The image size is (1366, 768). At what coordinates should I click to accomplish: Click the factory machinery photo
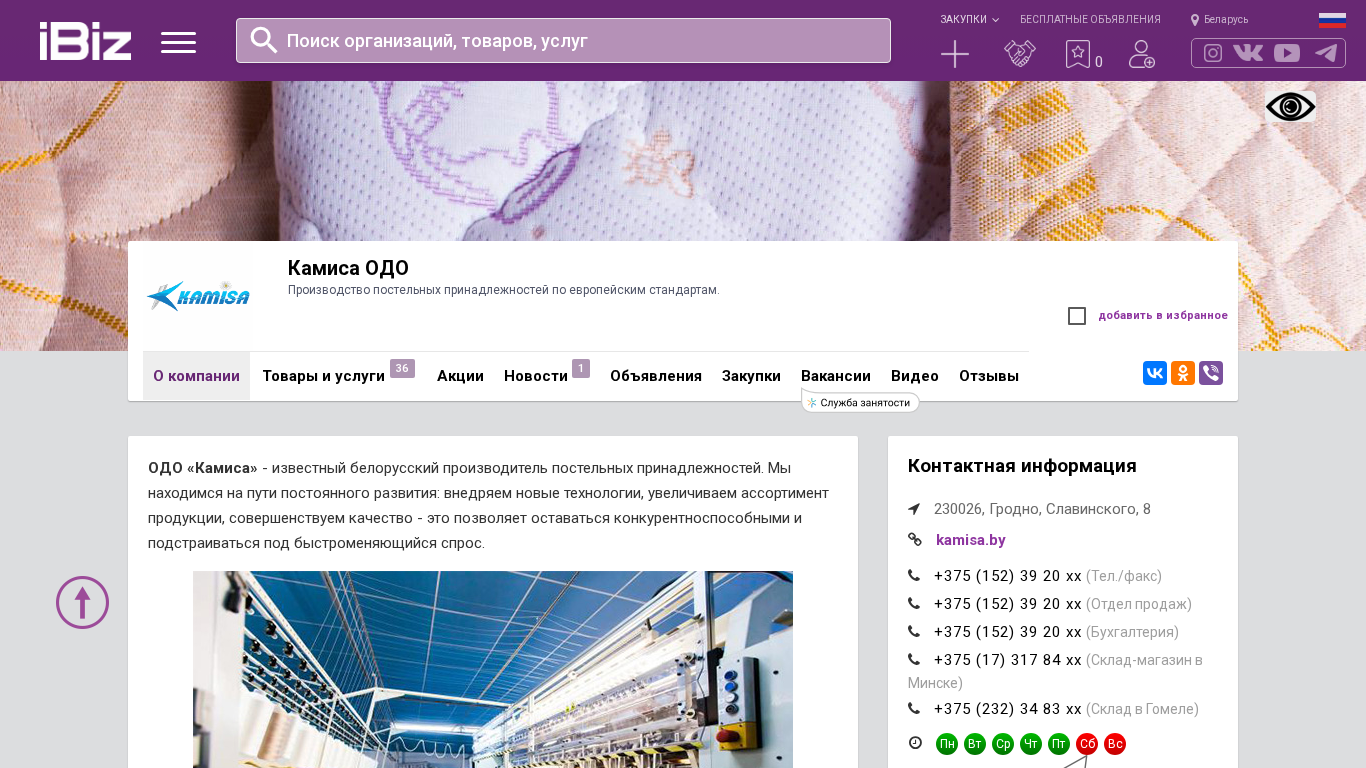493,669
